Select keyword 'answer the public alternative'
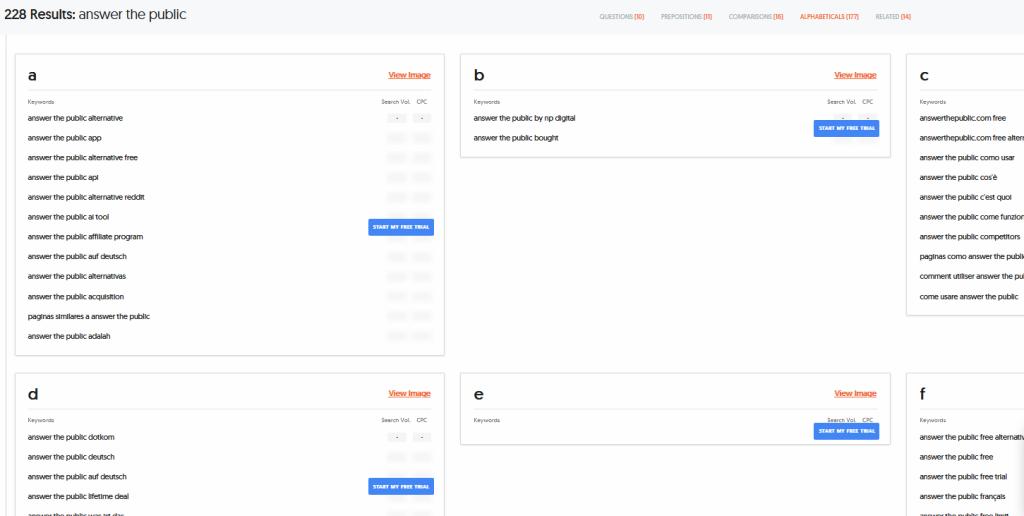The image size is (1024, 516). point(75,118)
